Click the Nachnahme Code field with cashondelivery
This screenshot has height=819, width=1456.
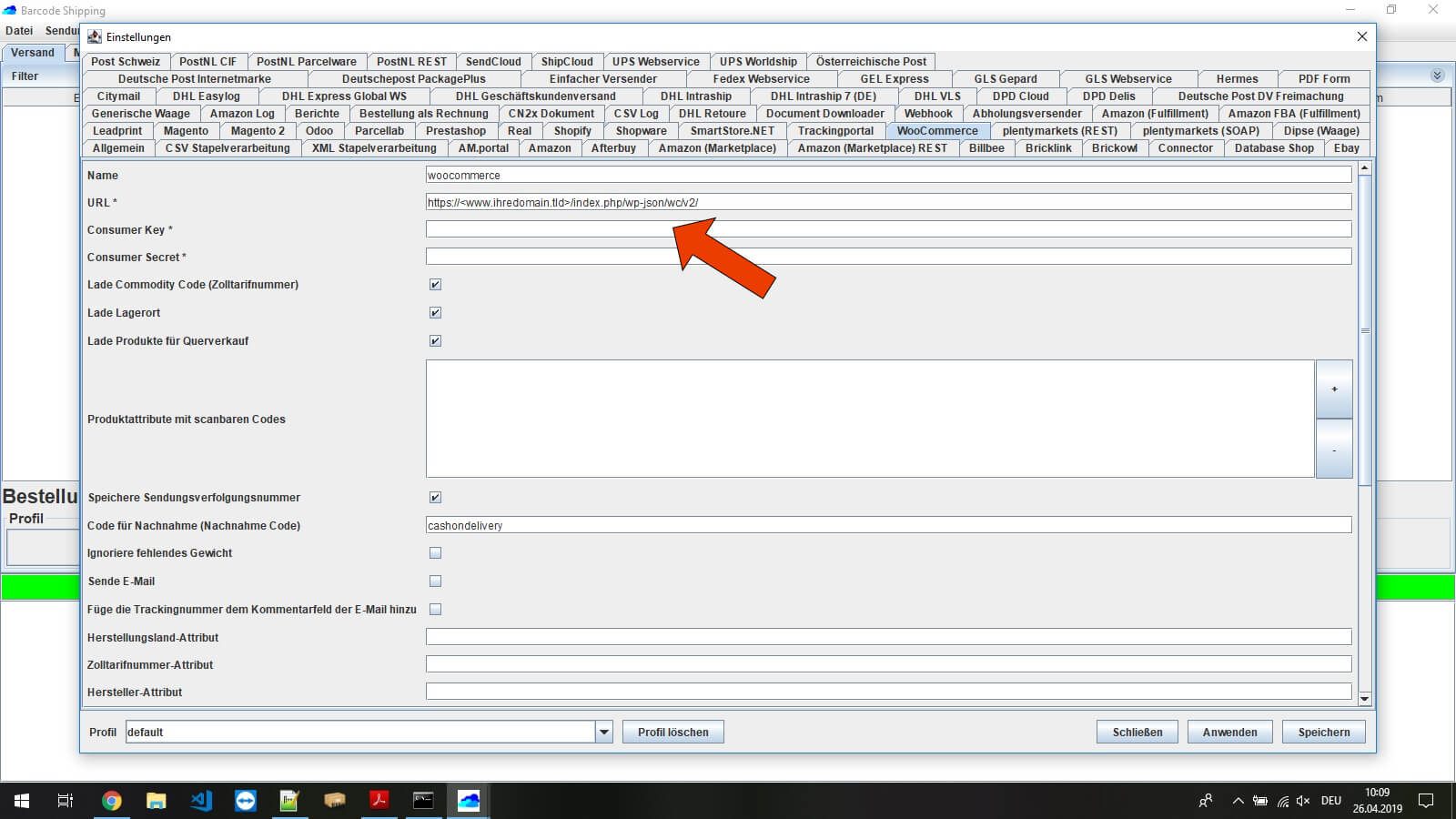(x=888, y=525)
